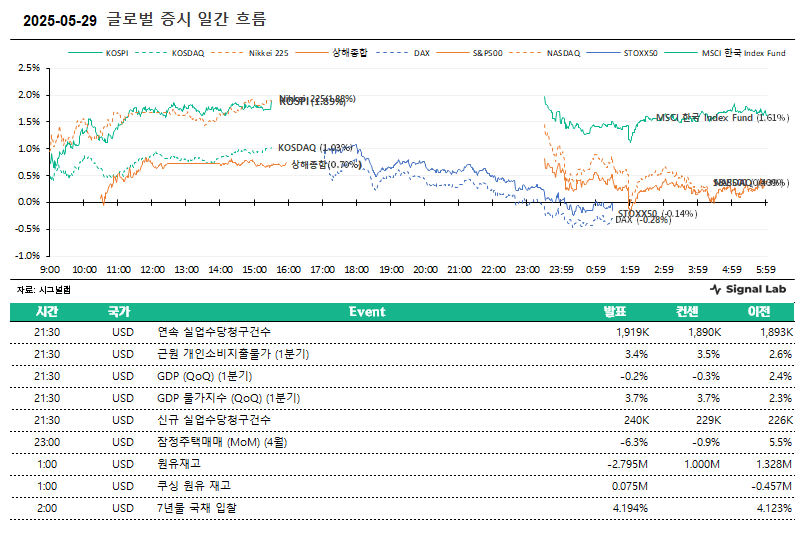Click the dashed DAX legend line sample

tap(392, 53)
